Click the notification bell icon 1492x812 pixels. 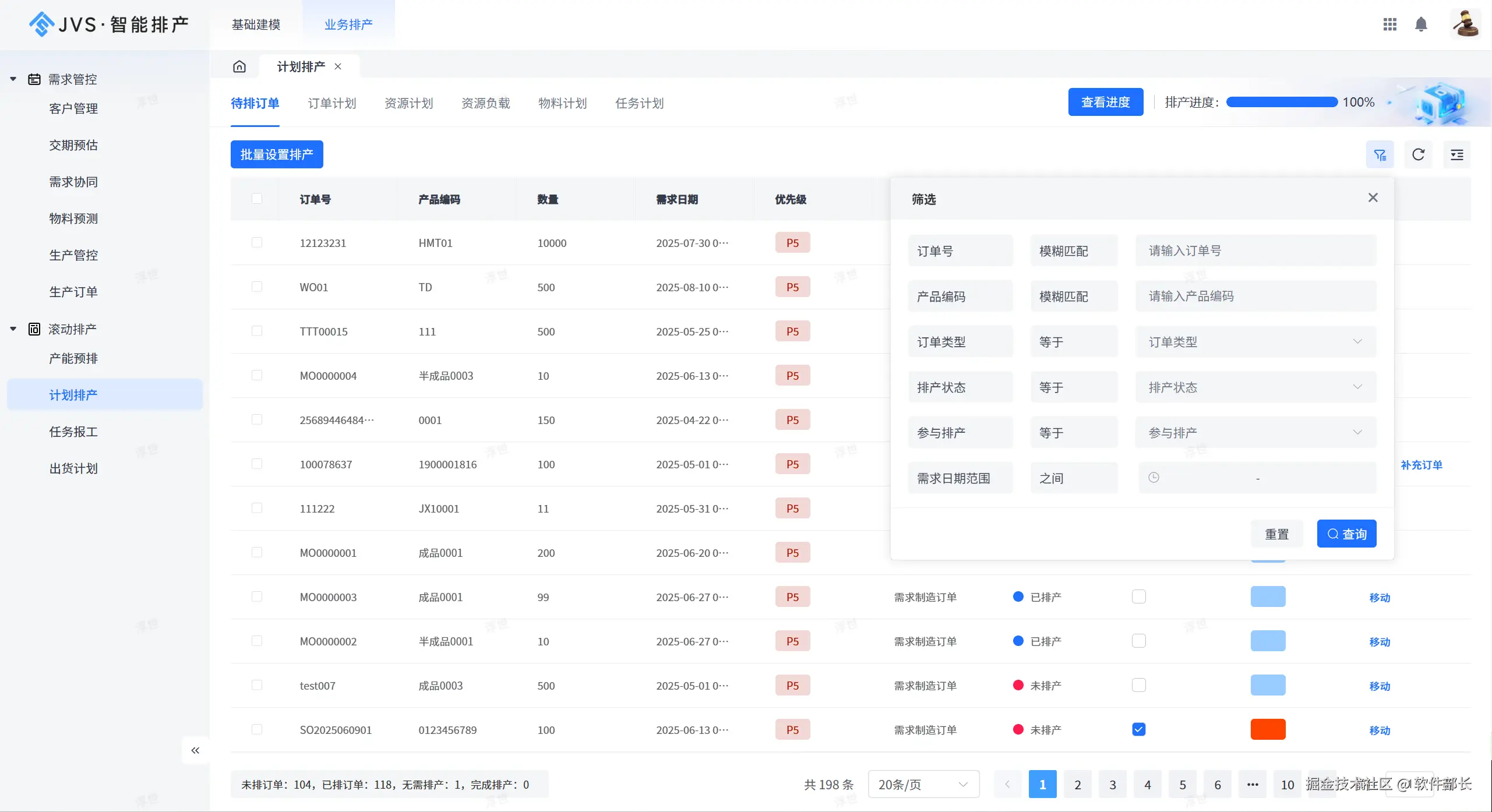coord(1421,24)
